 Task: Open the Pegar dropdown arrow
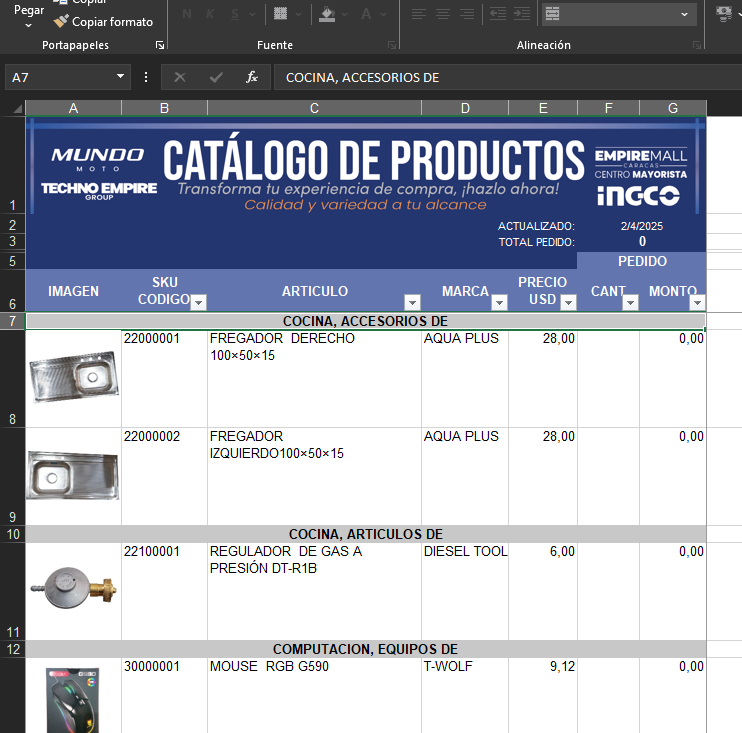click(29, 24)
